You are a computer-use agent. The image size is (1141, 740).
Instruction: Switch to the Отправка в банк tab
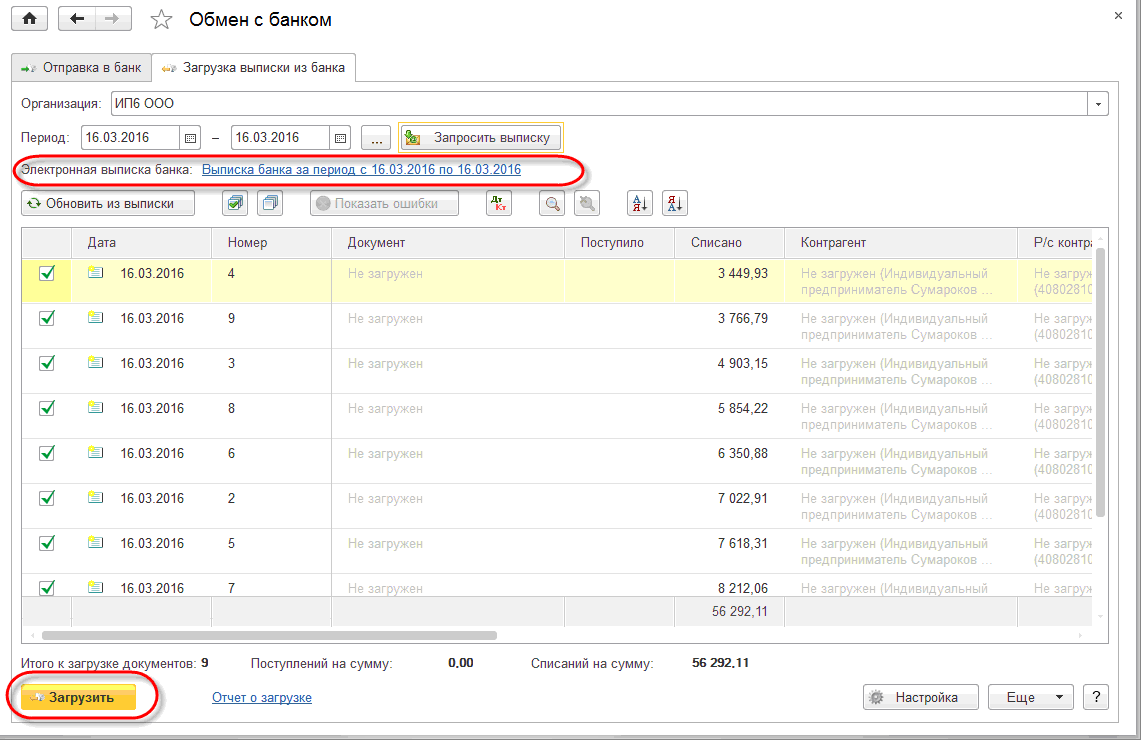[x=81, y=68]
